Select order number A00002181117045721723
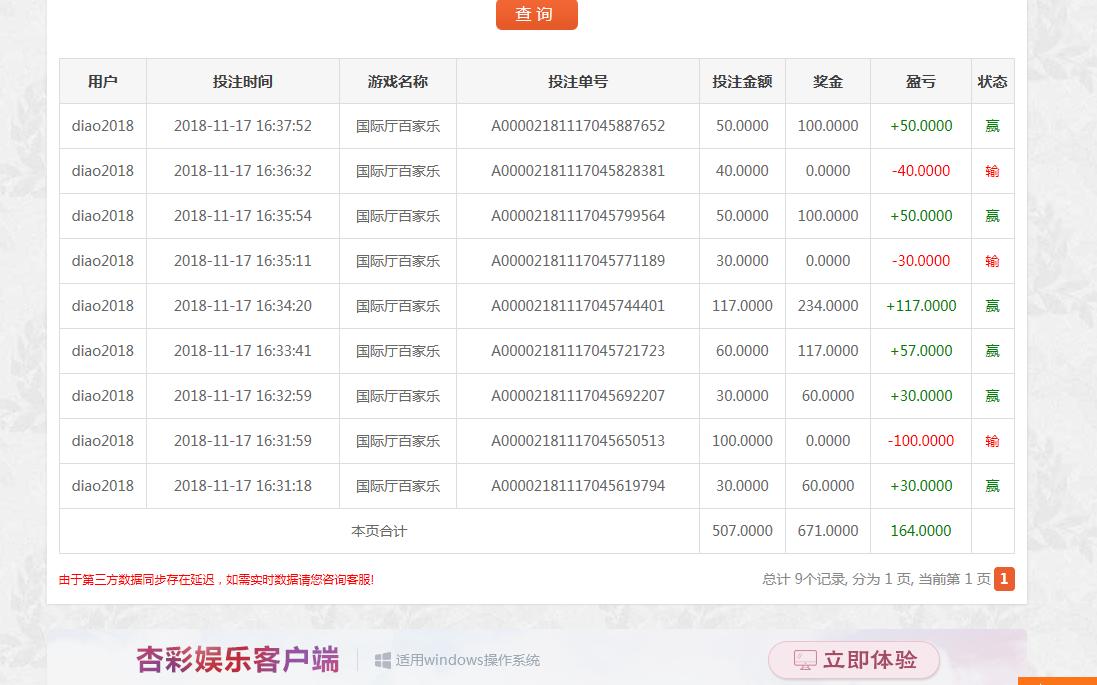Image resolution: width=1097 pixels, height=685 pixels. (x=578, y=351)
